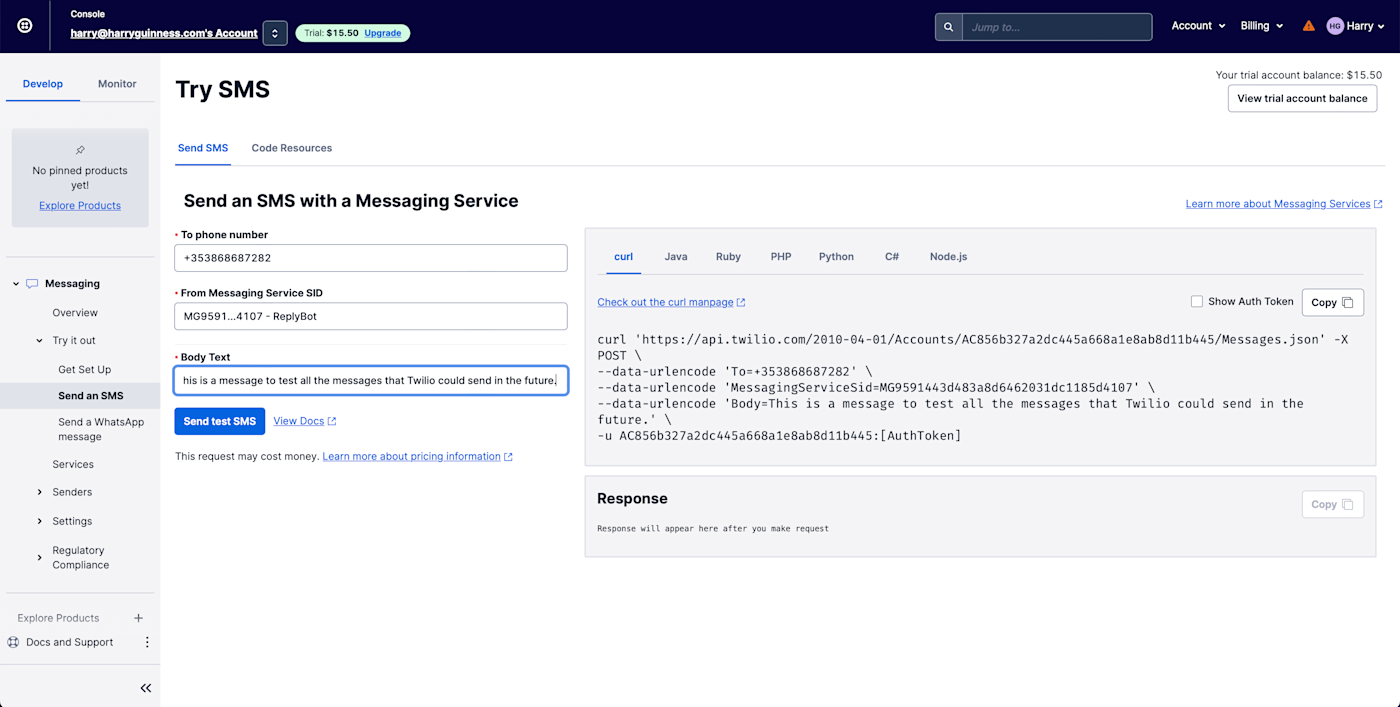Click the orange warning triangle icon
This screenshot has width=1400, height=707.
tap(1308, 26)
